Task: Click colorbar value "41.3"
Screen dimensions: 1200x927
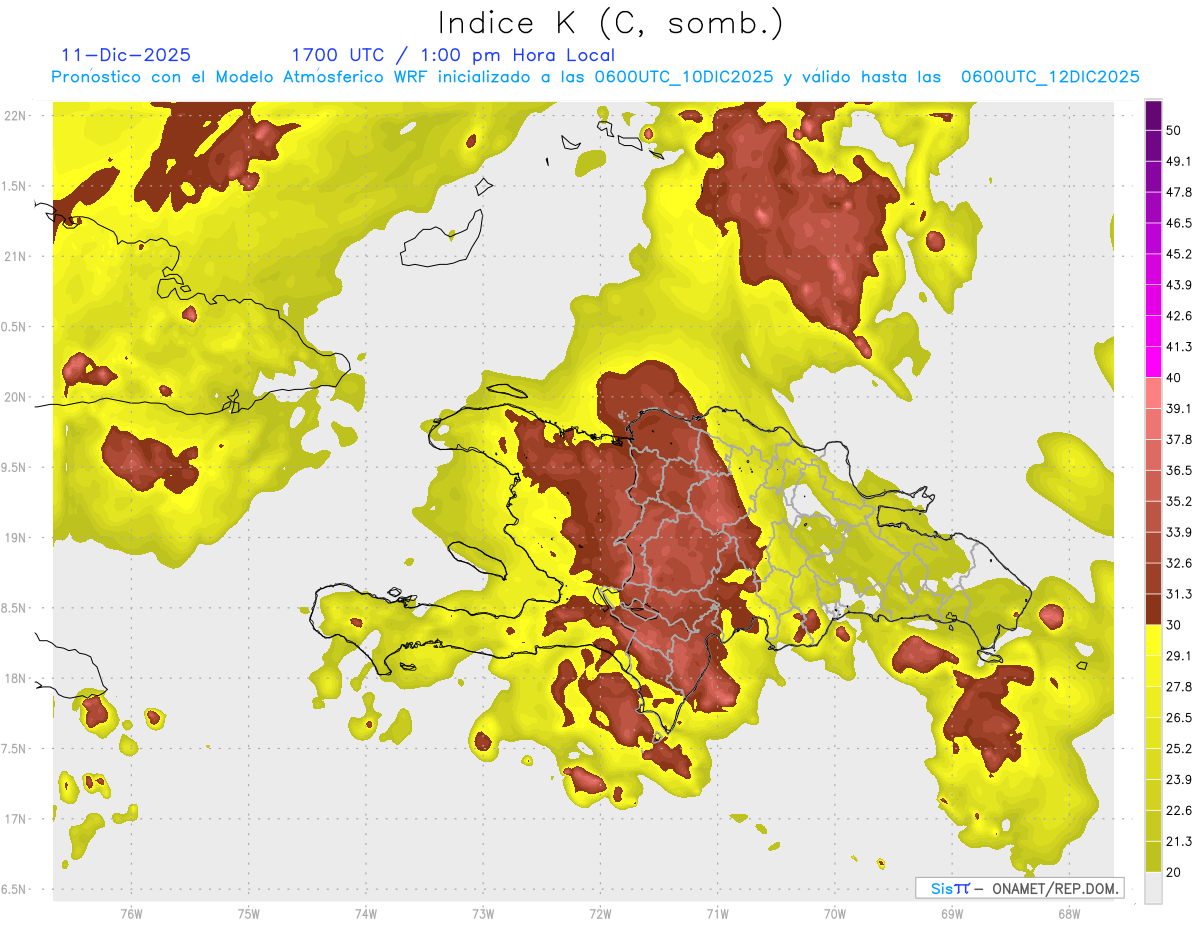Action: click(1180, 347)
